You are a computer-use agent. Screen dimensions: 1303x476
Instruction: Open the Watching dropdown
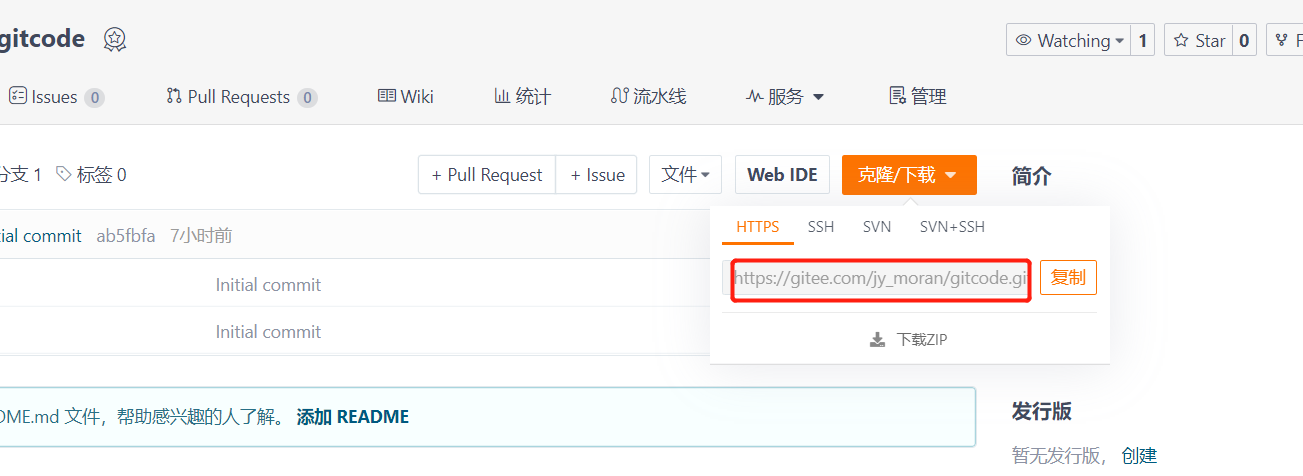point(1068,40)
